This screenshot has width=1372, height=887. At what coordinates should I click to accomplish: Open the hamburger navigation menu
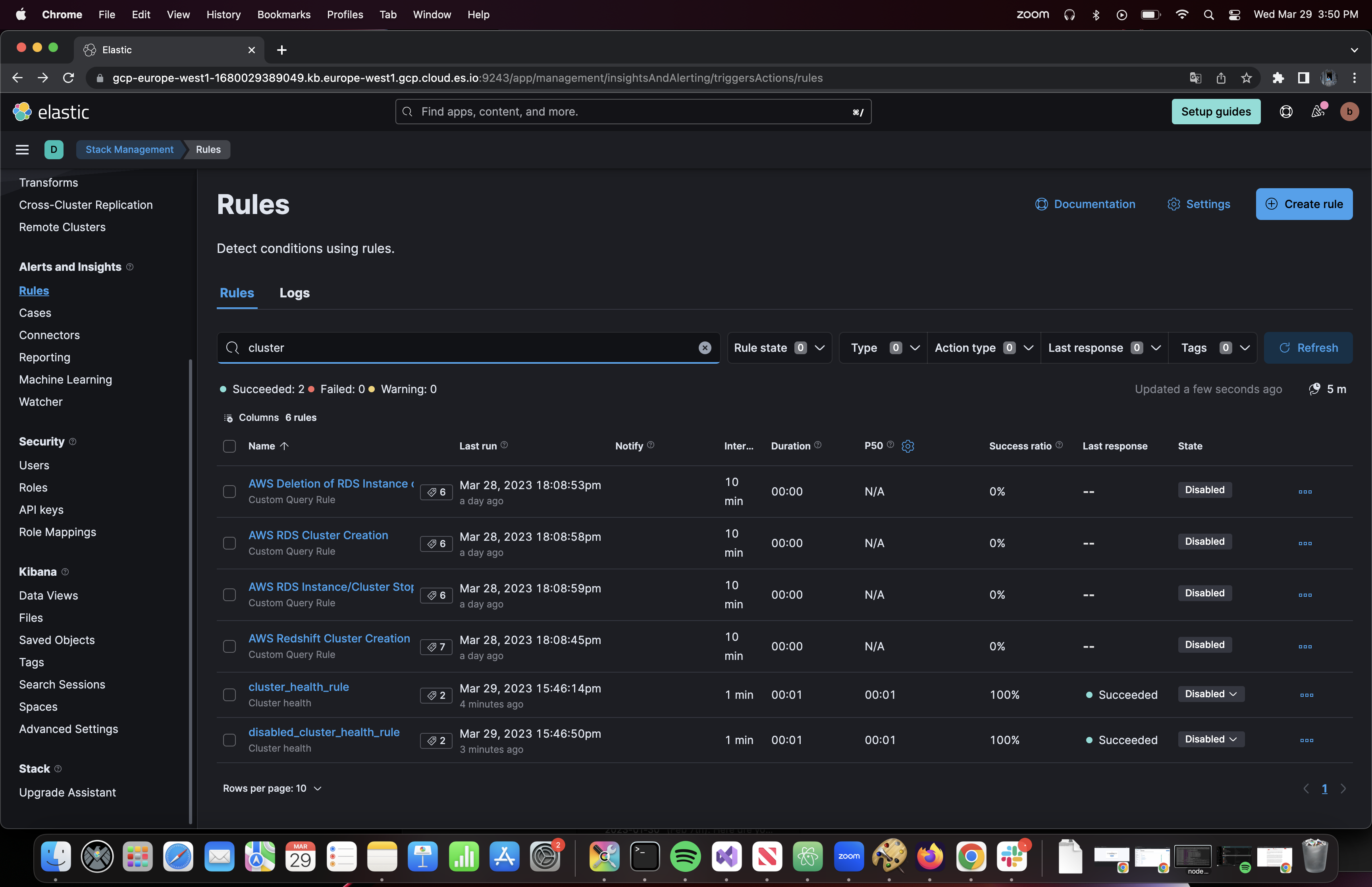pos(21,149)
